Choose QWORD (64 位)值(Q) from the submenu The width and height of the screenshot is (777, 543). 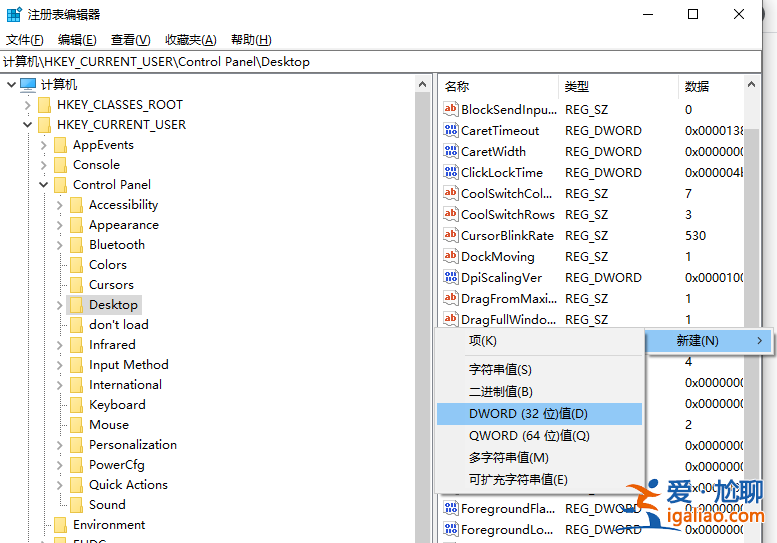click(x=539, y=436)
